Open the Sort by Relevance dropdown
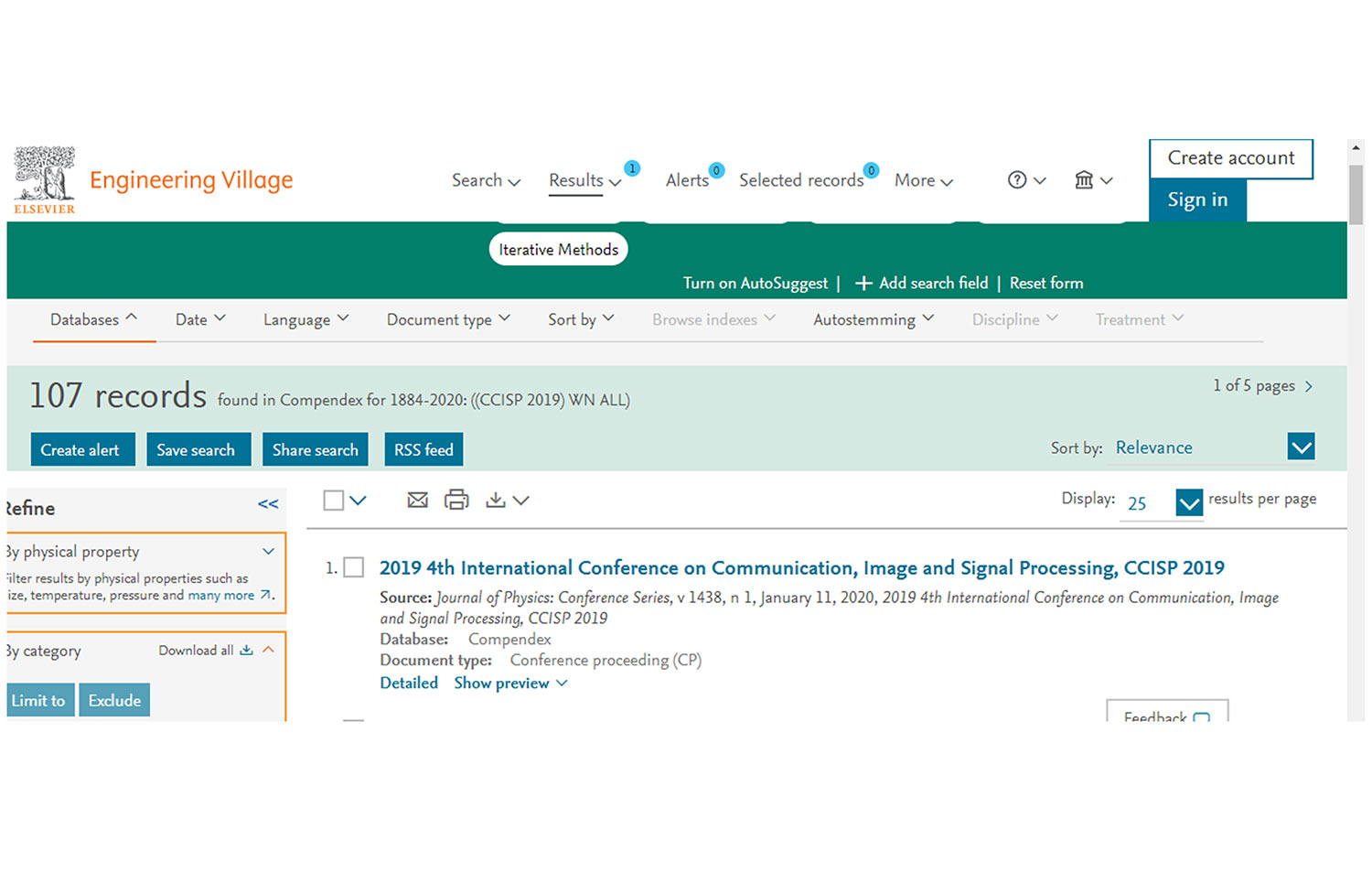1372x883 pixels. coord(1301,447)
